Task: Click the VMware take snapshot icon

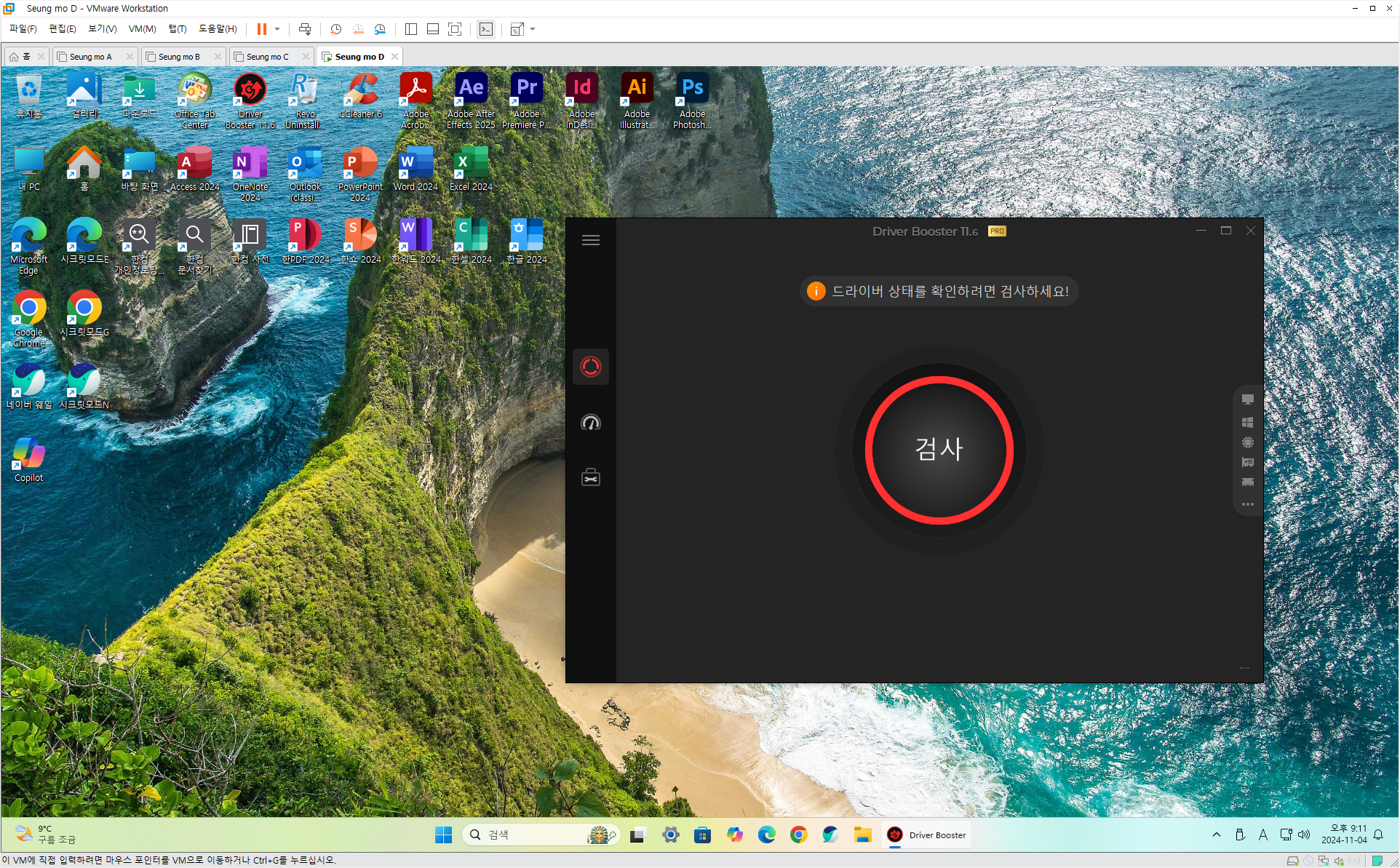Action: (335, 29)
